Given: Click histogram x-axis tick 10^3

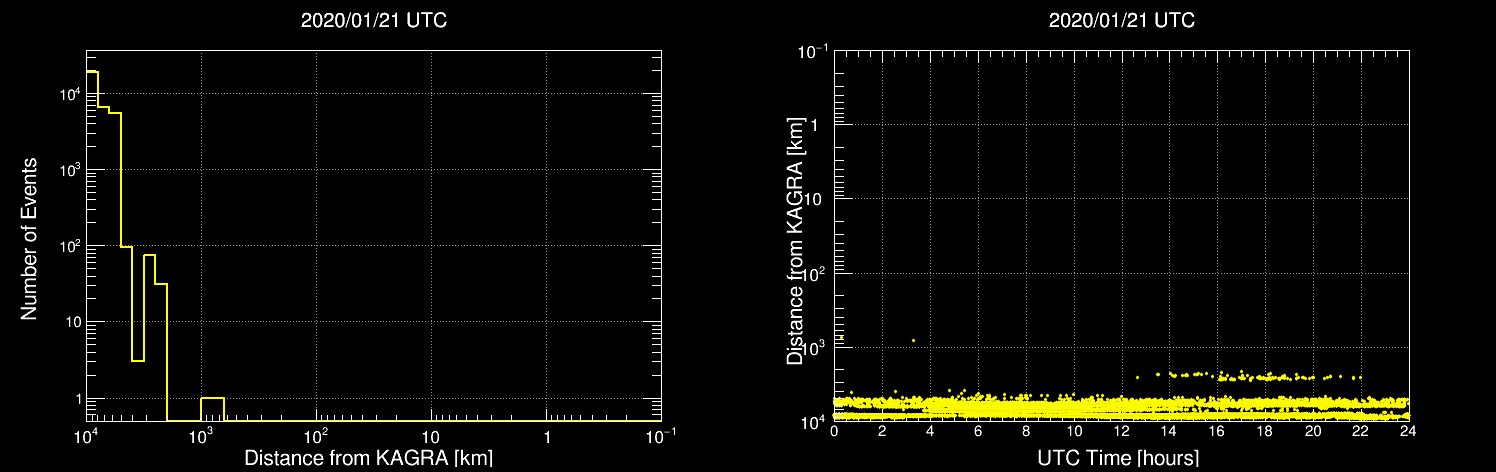Looking at the screenshot, I should [x=201, y=437].
